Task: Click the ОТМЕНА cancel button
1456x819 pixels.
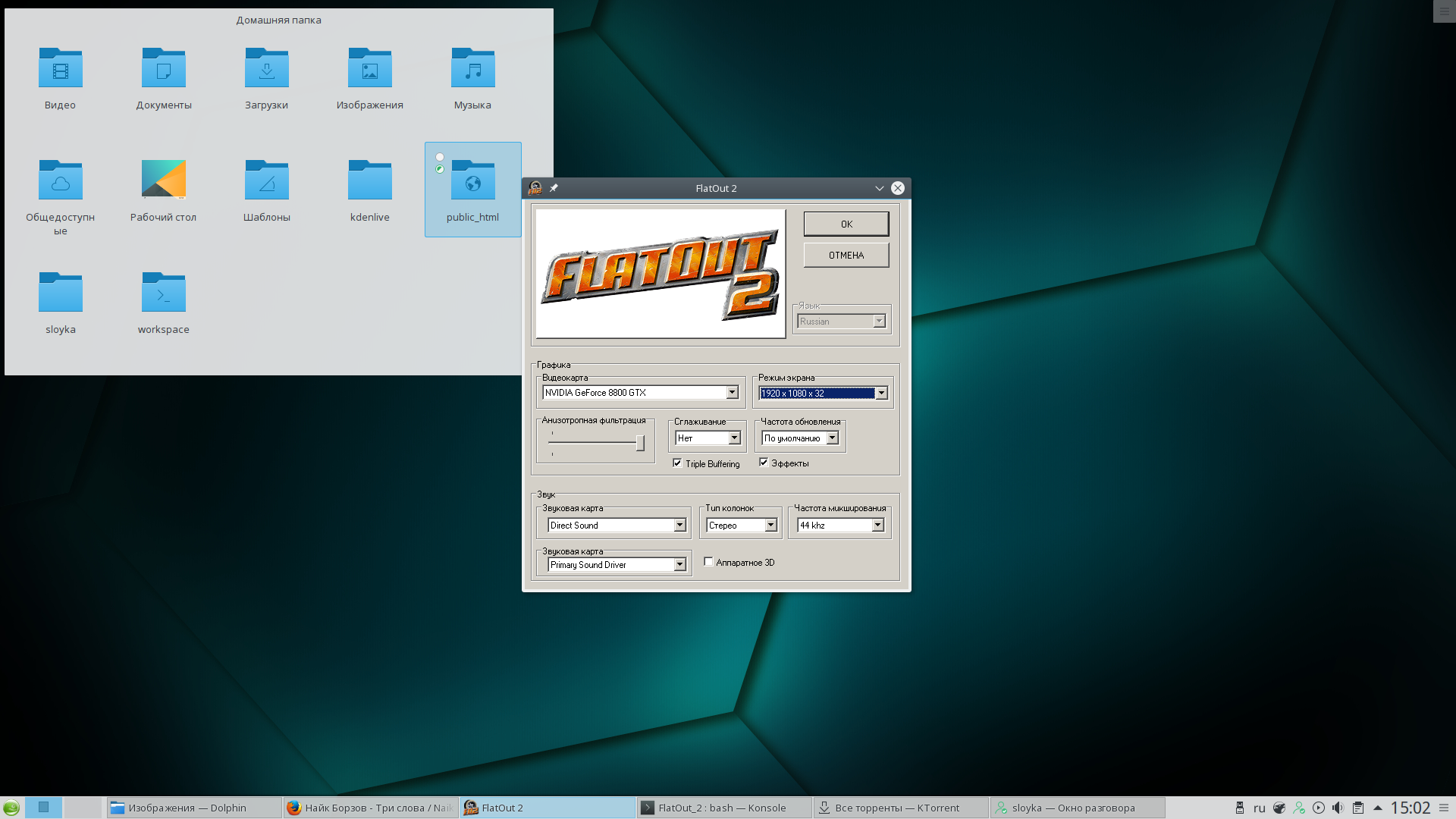Action: 846,256
